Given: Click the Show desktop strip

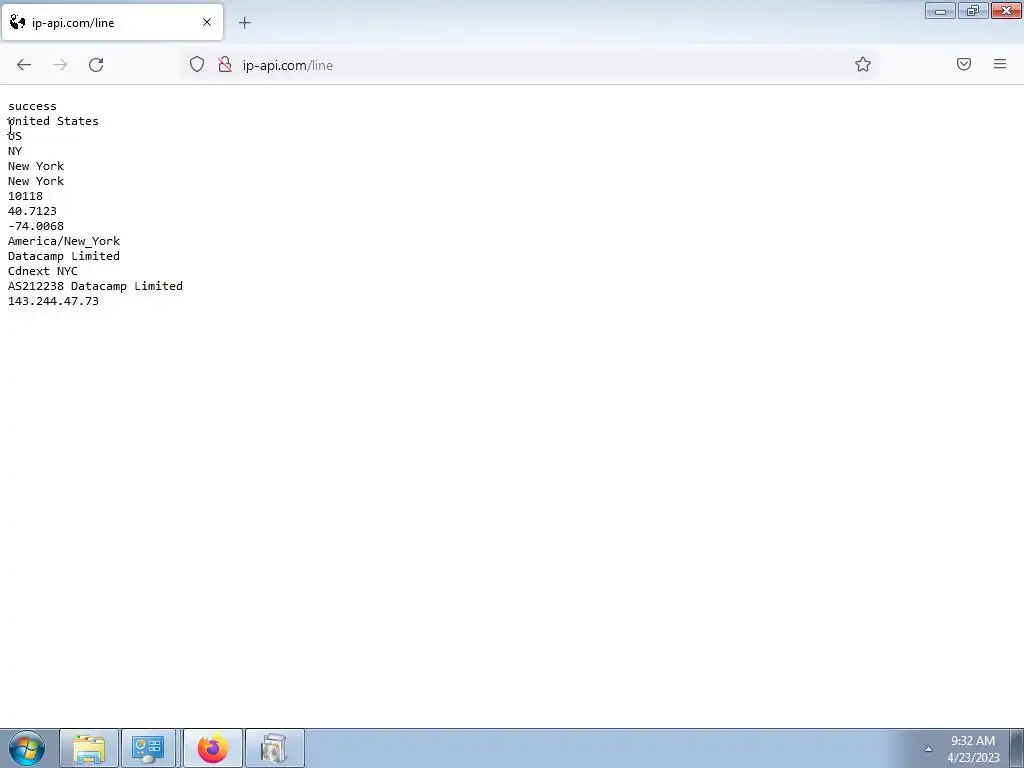Looking at the screenshot, I should point(1017,748).
